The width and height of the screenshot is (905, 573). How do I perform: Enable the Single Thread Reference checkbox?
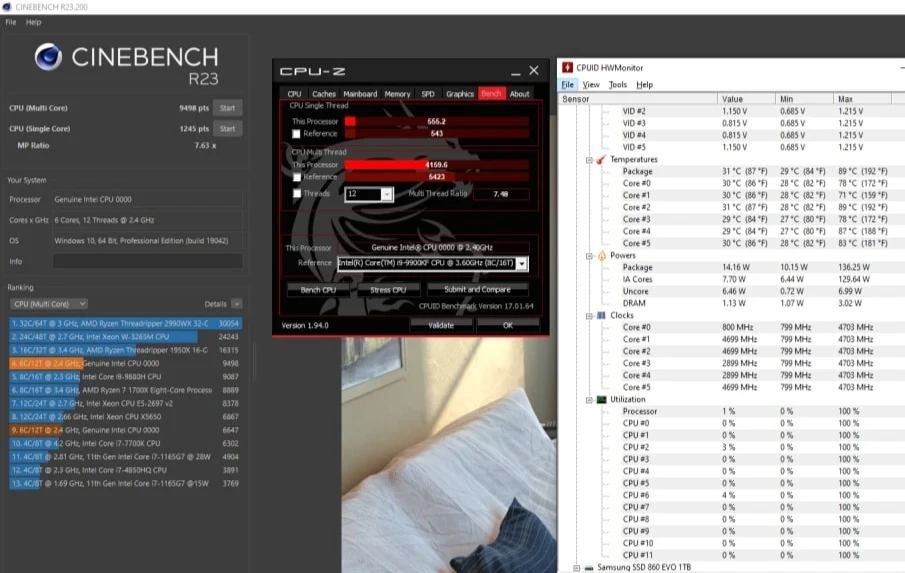pos(296,134)
